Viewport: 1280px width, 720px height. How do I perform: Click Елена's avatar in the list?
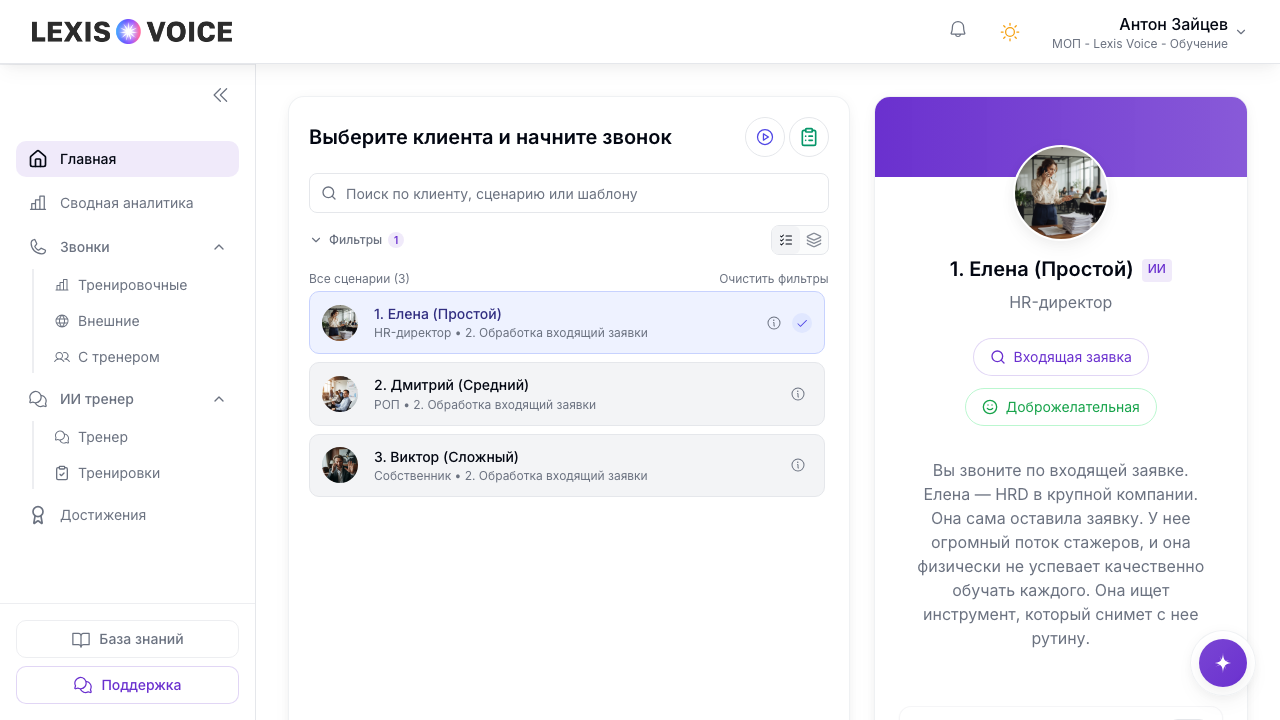tap(340, 323)
